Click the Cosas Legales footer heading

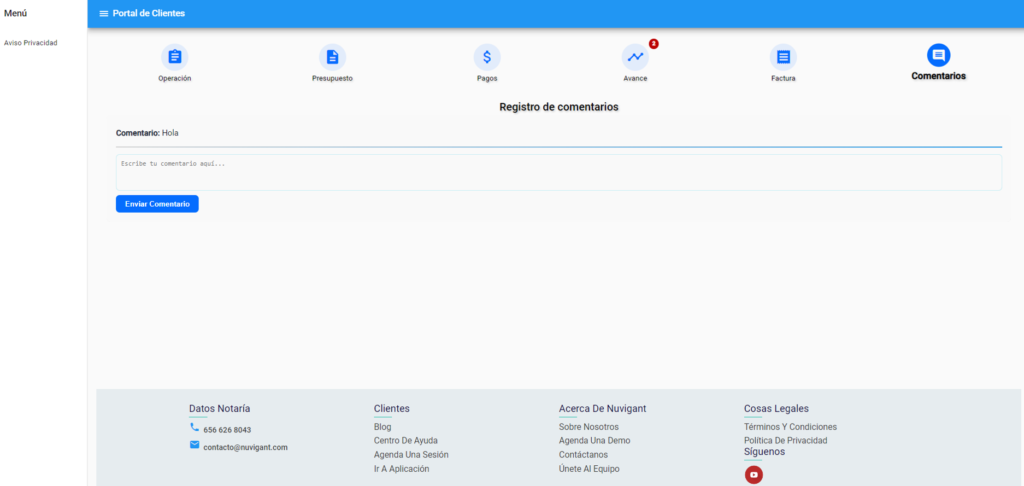click(776, 408)
